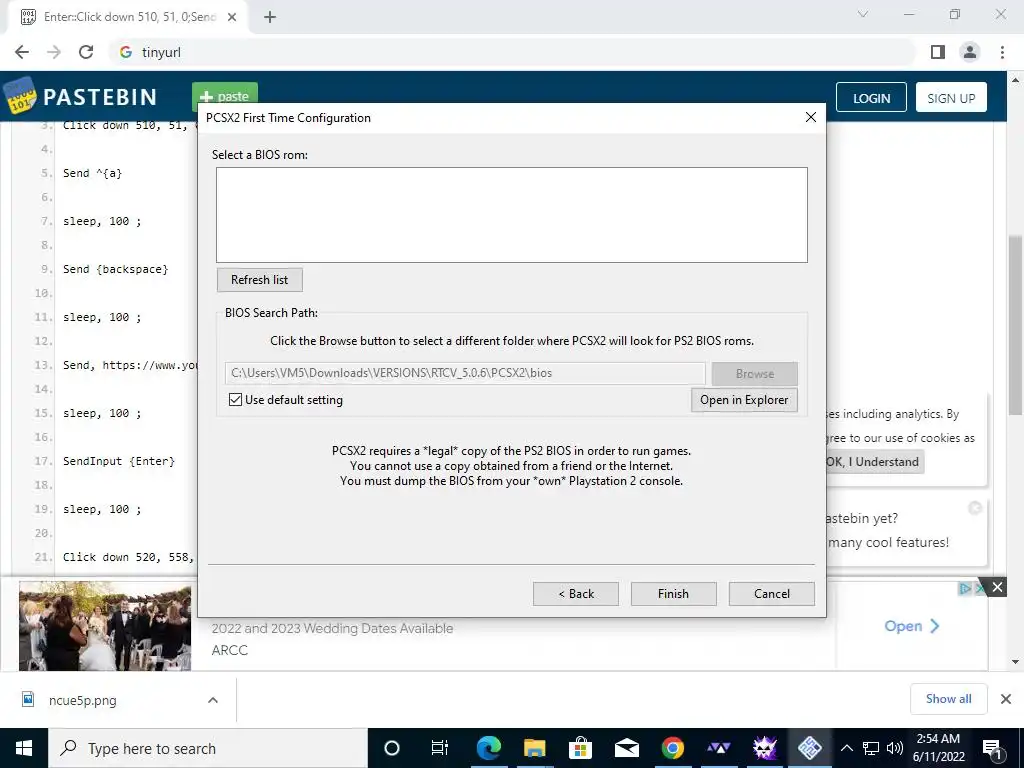Reload the page in Chrome
This screenshot has height=768, width=1024.
86,52
